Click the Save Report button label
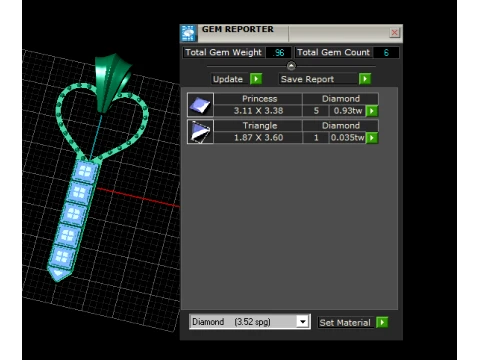This screenshot has height=360, width=480. [x=318, y=79]
